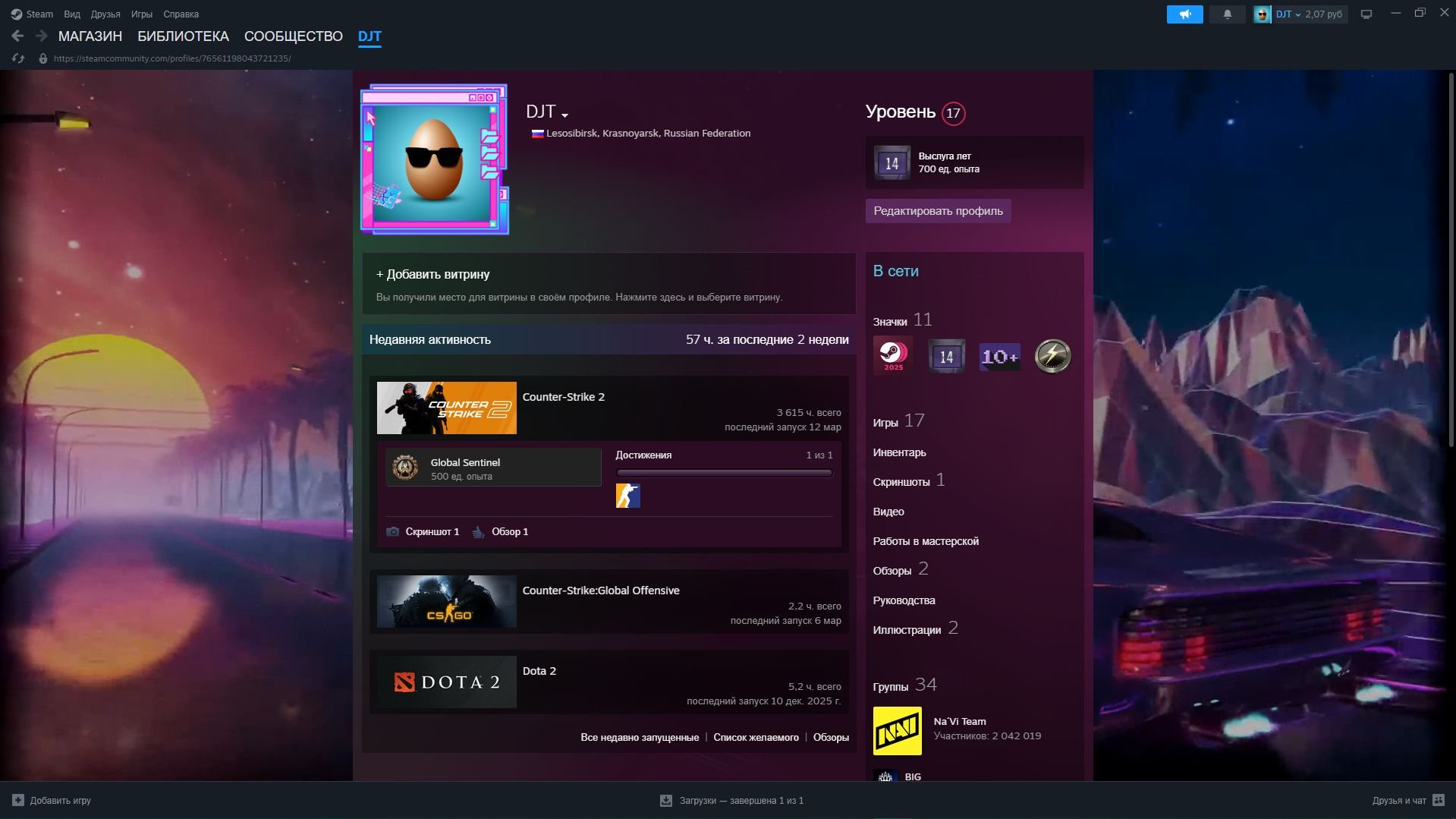1456x819 pixels.
Task: Click the Редактировать профиль button
Action: (x=938, y=211)
